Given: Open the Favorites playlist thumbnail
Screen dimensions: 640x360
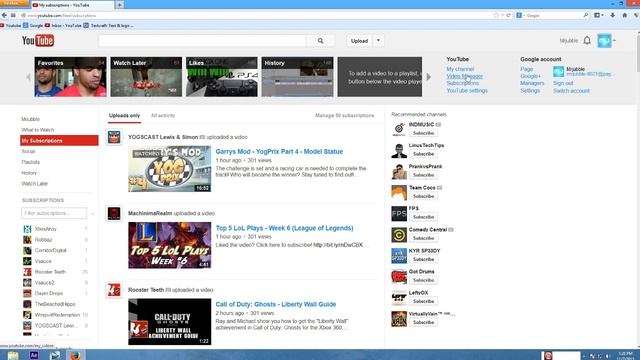Looking at the screenshot, I should [70, 77].
